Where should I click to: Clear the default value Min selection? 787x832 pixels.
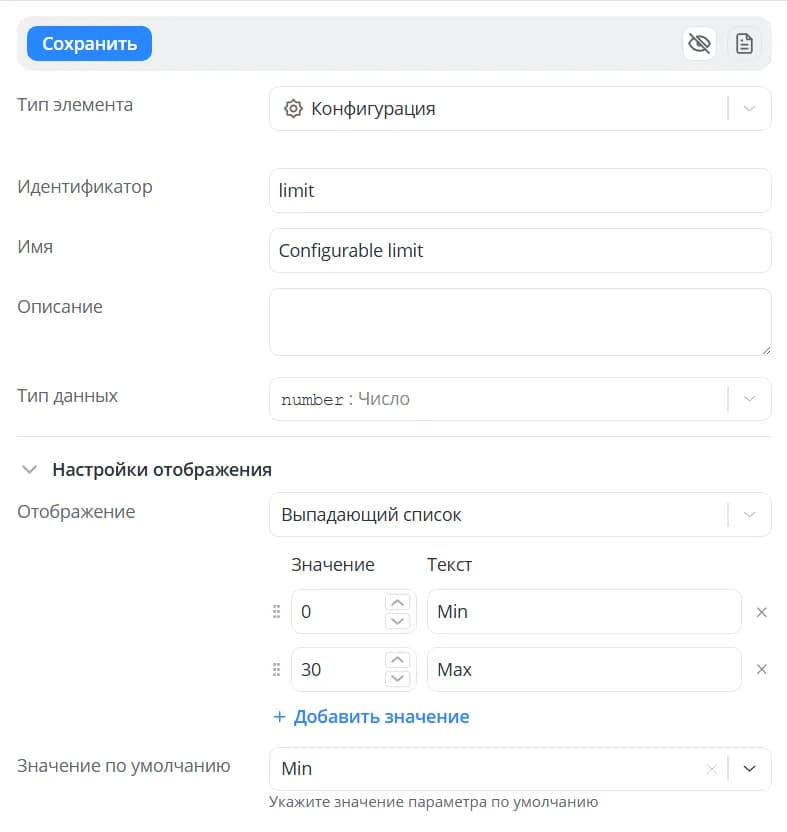click(x=712, y=769)
